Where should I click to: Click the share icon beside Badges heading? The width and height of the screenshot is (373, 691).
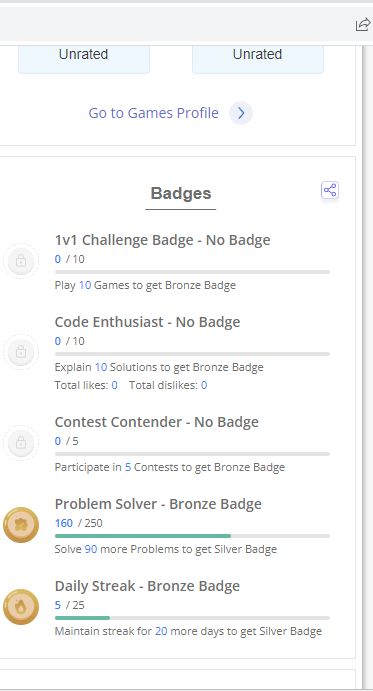[330, 190]
